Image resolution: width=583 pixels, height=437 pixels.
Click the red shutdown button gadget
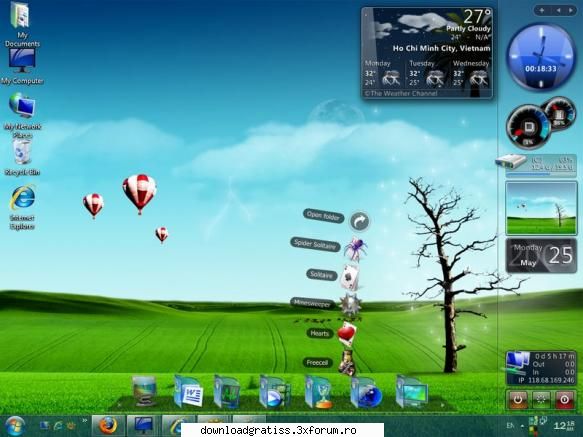tap(564, 400)
